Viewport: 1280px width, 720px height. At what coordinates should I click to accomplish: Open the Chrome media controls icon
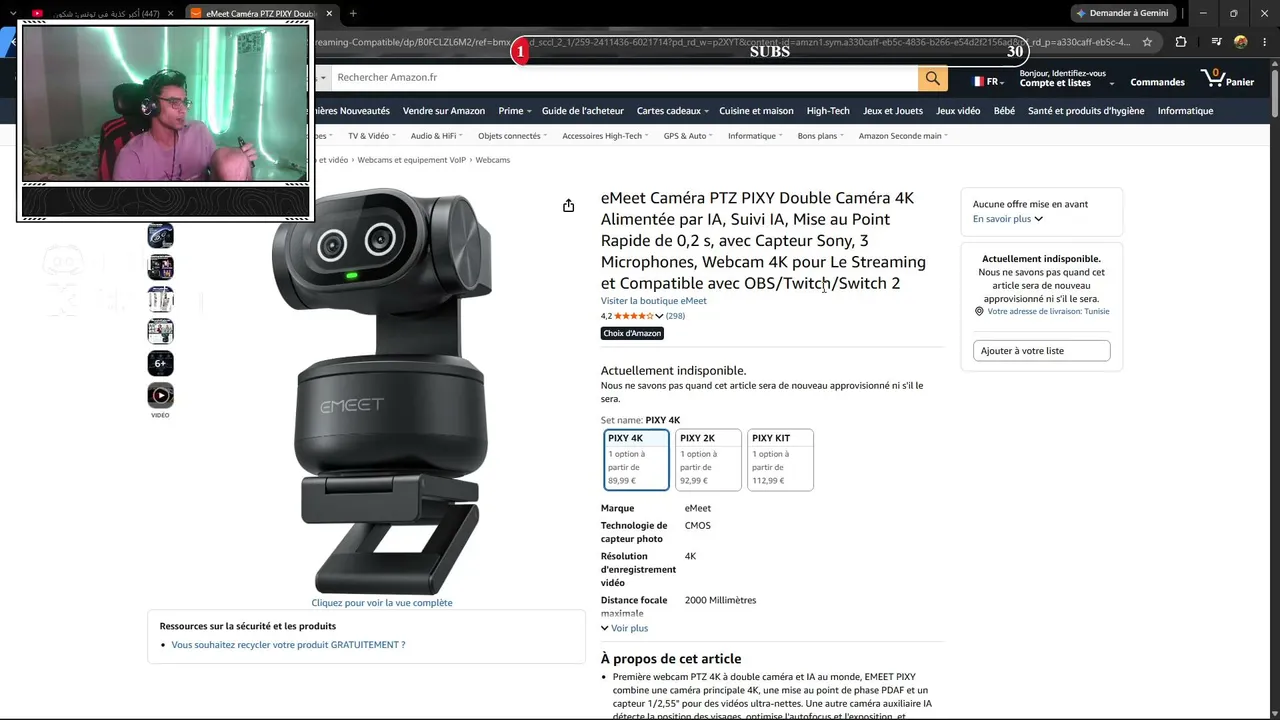click(1216, 42)
